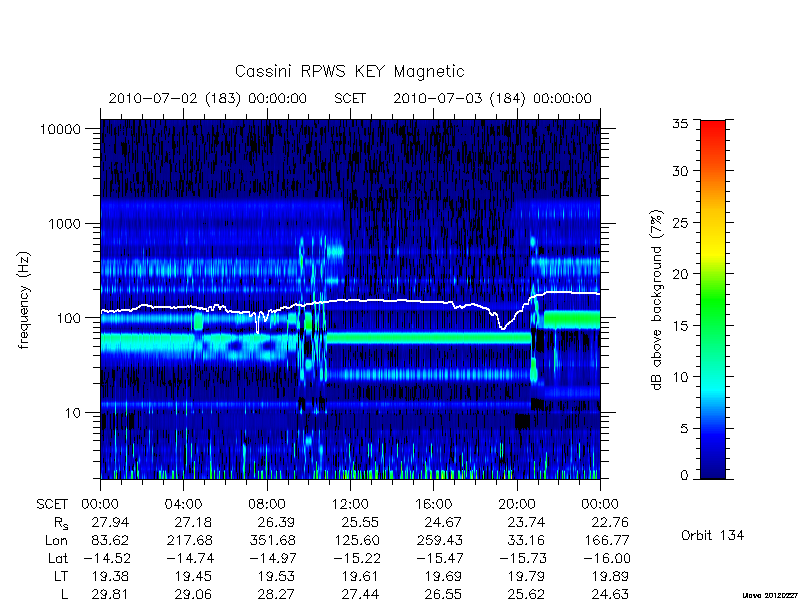Click the color bar label '15'
Screen dimensions: 800x600
point(681,326)
